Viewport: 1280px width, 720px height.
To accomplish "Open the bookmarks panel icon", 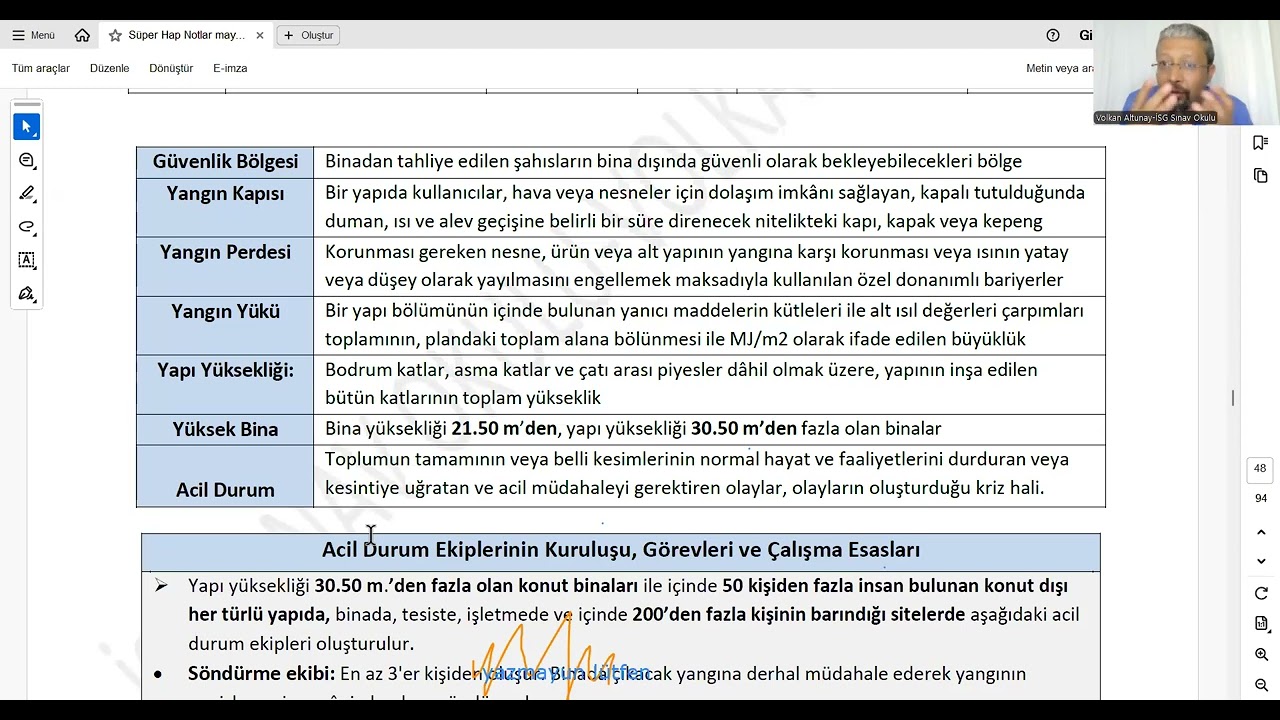I will pyautogui.click(x=1261, y=143).
